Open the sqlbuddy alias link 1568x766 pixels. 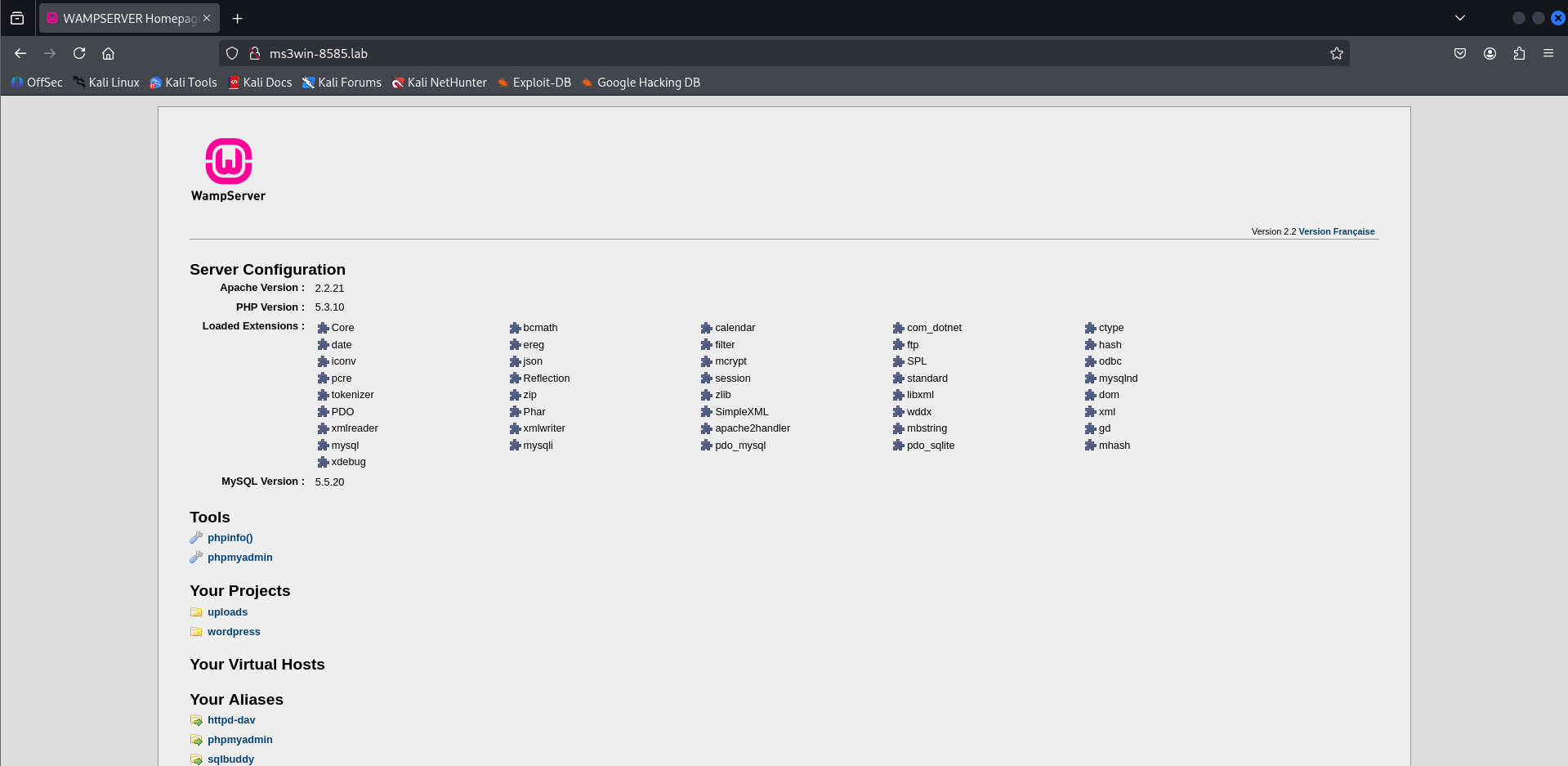tap(230, 759)
